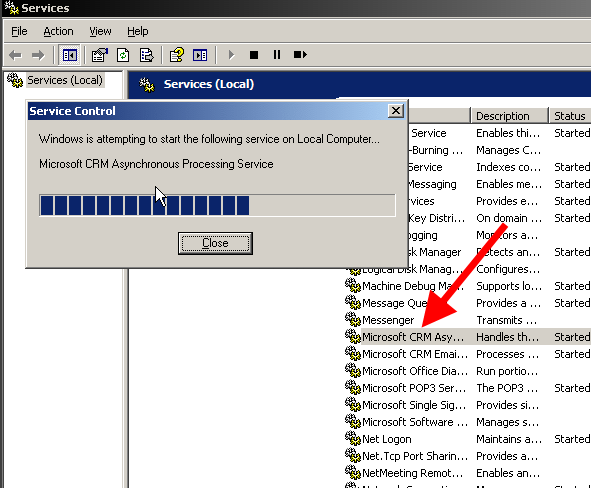Click 'Maintains a...' description cell
Image resolution: width=591 pixels, height=488 pixels.
509,439
